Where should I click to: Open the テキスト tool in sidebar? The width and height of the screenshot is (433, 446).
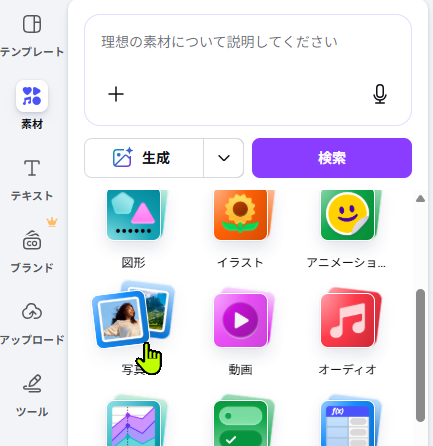(x=32, y=180)
